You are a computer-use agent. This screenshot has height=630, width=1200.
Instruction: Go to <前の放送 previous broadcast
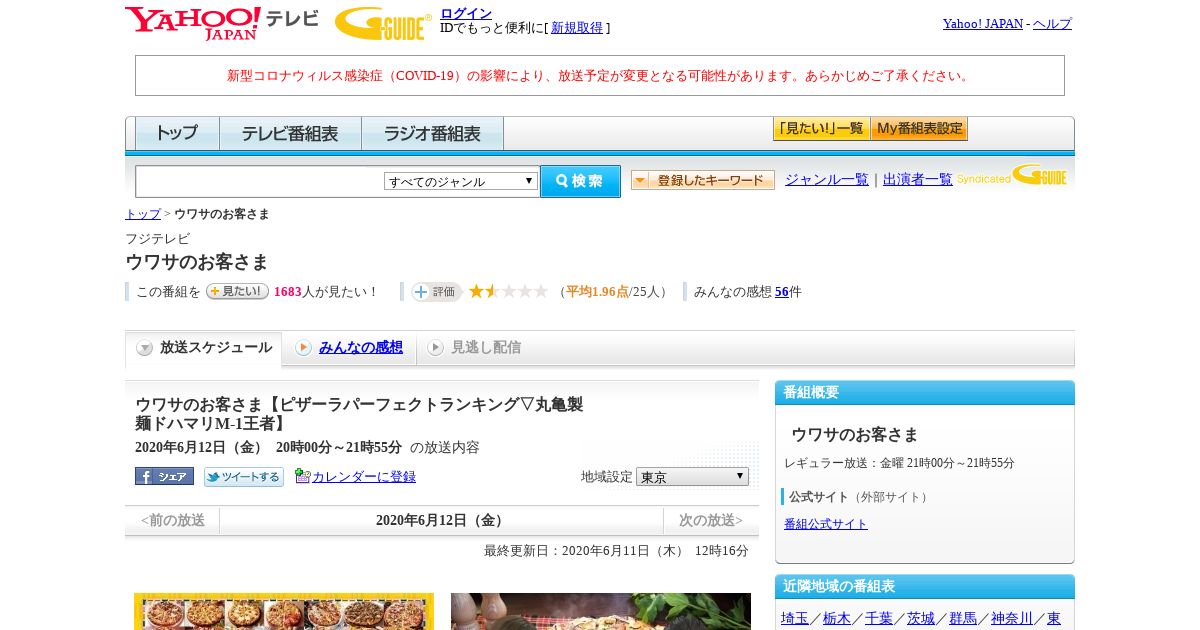point(172,520)
